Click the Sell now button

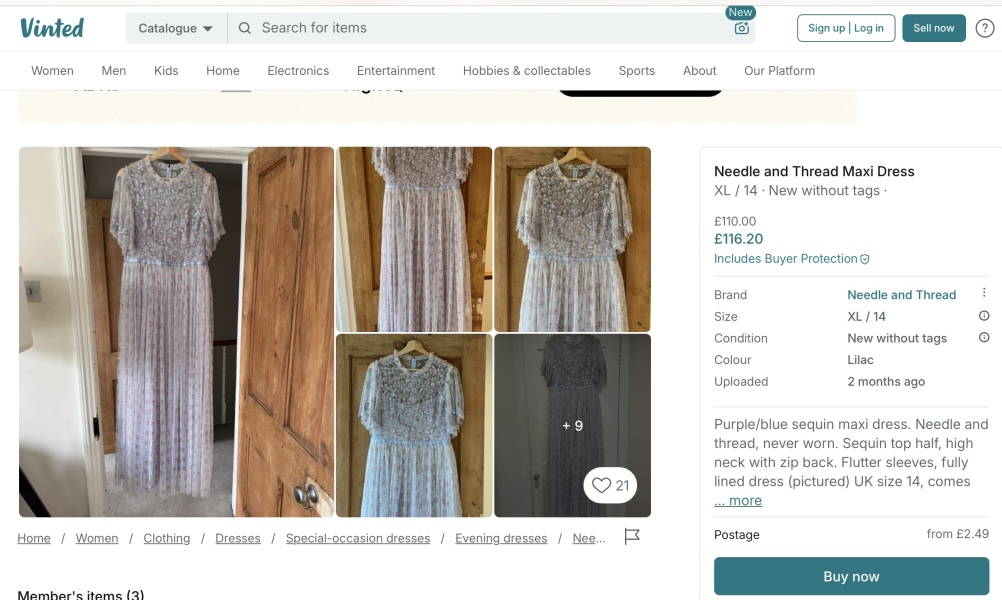(x=933, y=28)
